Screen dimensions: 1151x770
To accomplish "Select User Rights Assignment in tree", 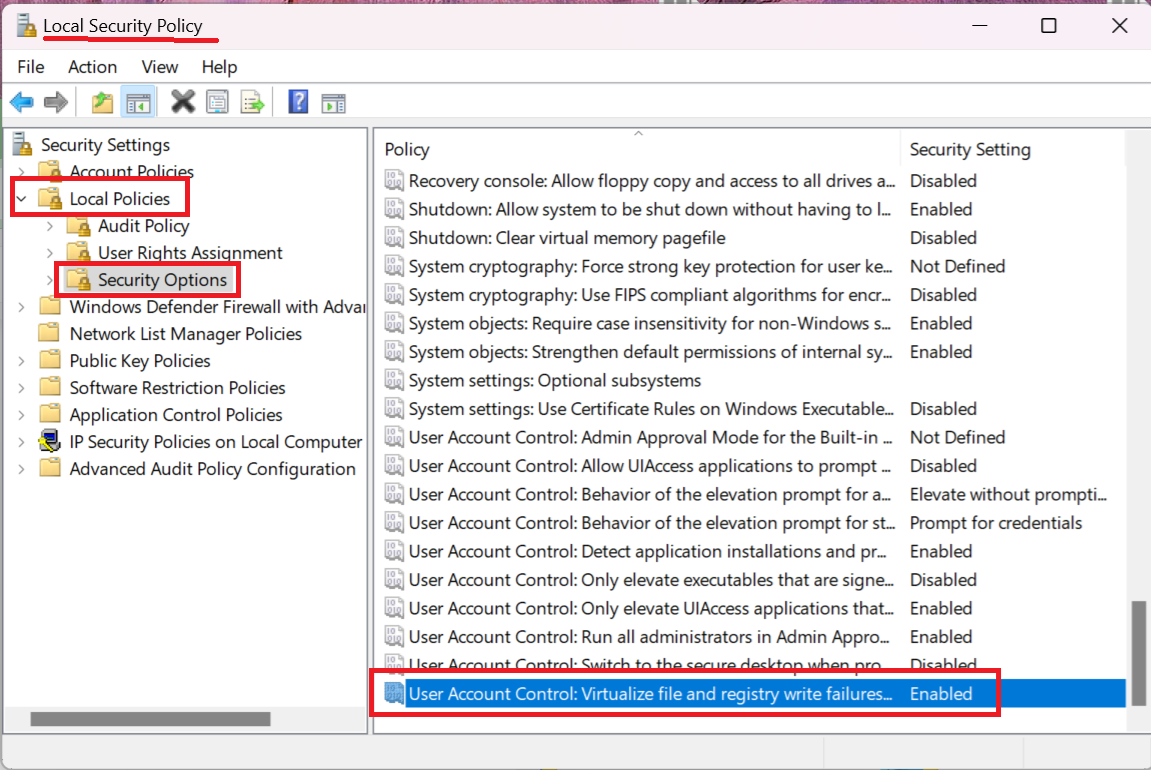I will point(190,253).
